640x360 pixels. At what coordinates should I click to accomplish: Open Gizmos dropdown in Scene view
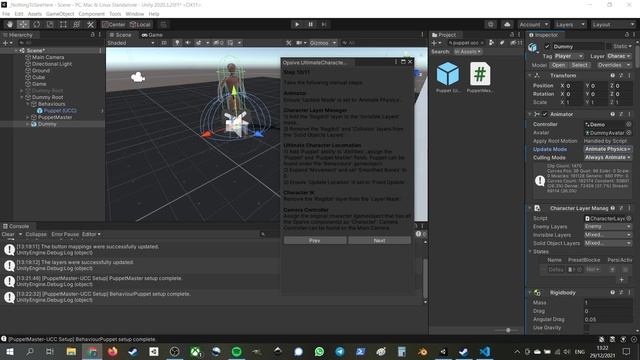pos(322,42)
